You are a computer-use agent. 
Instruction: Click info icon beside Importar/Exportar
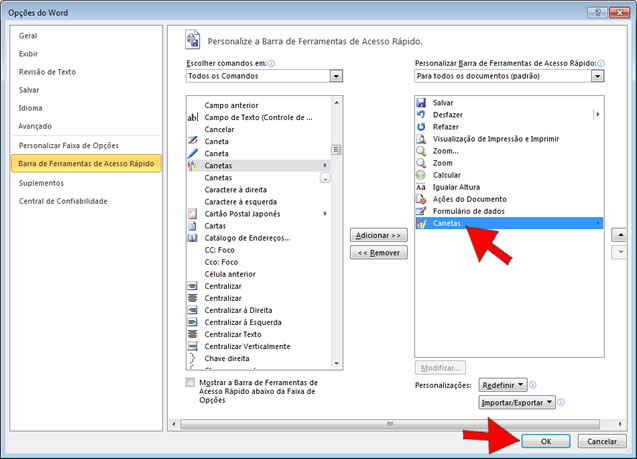point(561,402)
